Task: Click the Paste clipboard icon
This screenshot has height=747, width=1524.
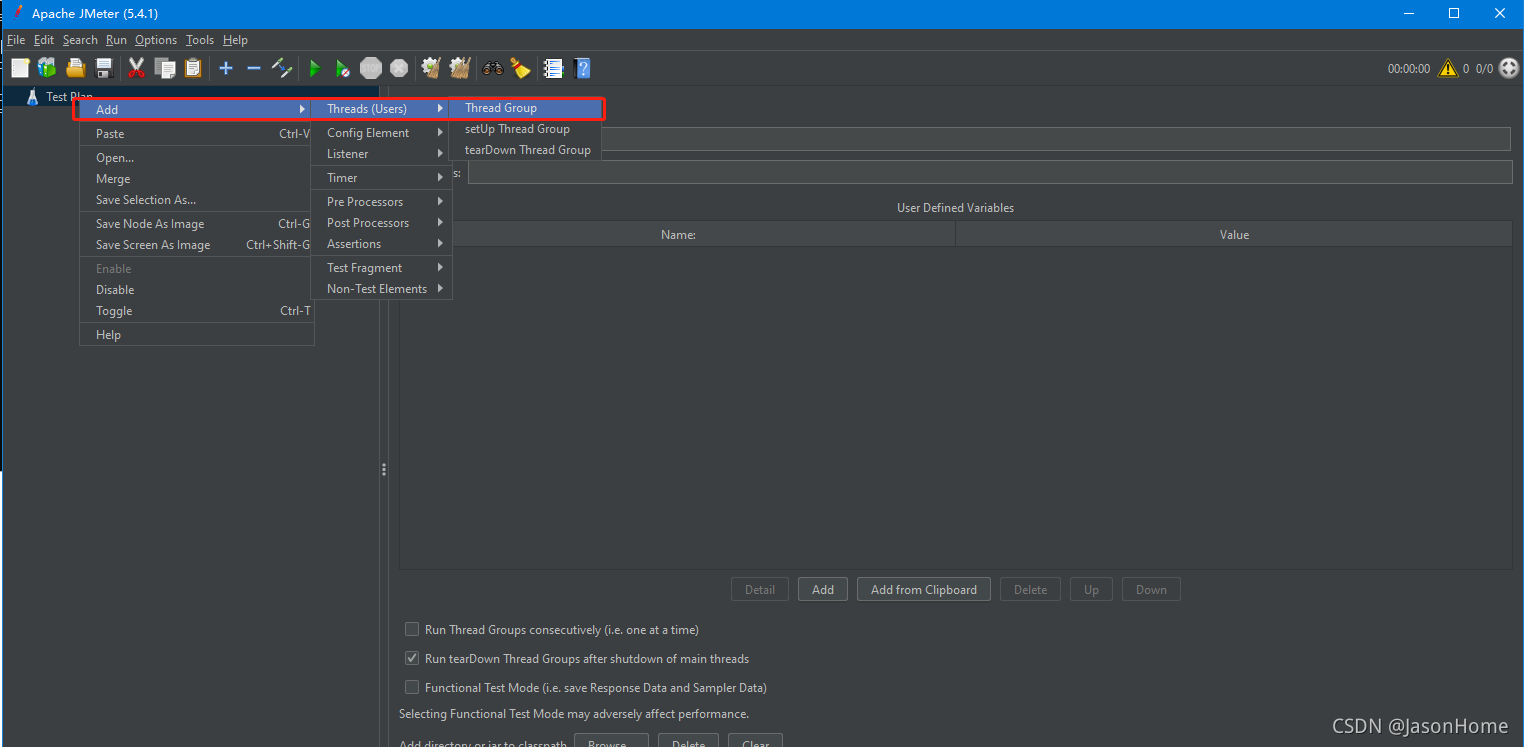Action: click(x=193, y=68)
